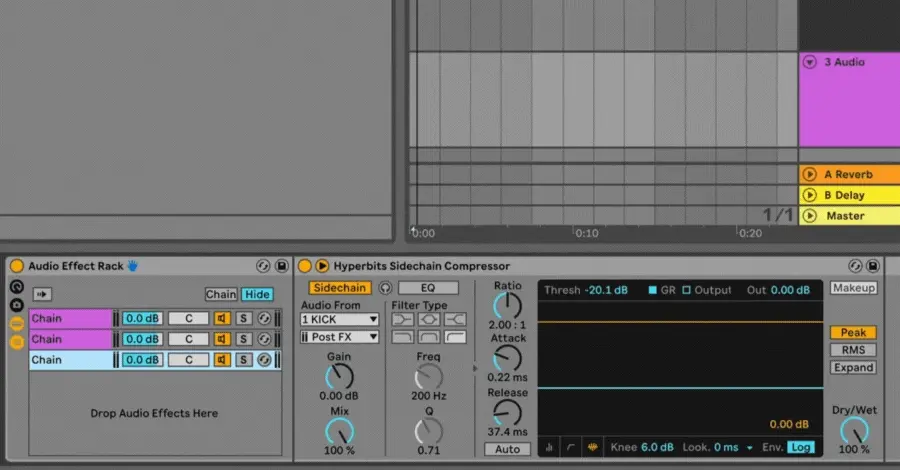Open the Lookahead 0 ms dropdown arrow
The height and width of the screenshot is (470, 900).
pos(750,448)
